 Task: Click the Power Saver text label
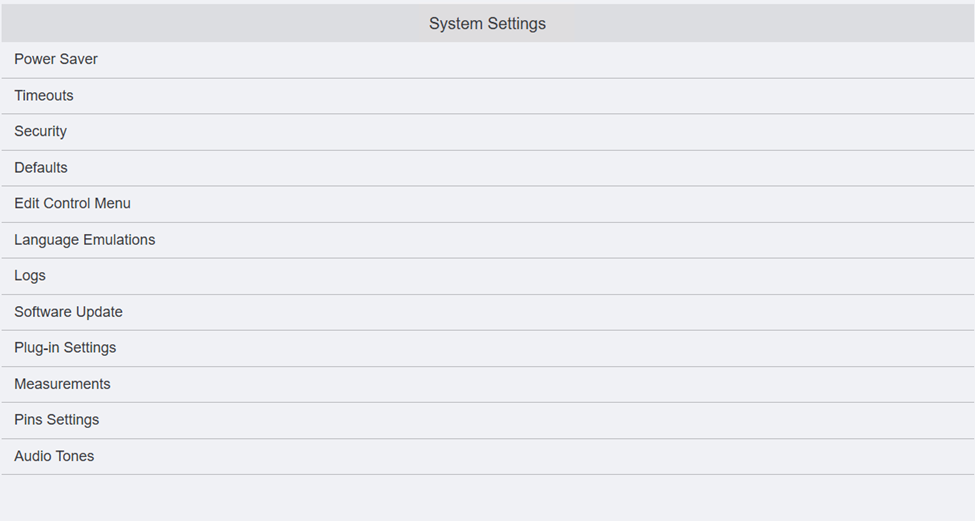[x=56, y=59]
